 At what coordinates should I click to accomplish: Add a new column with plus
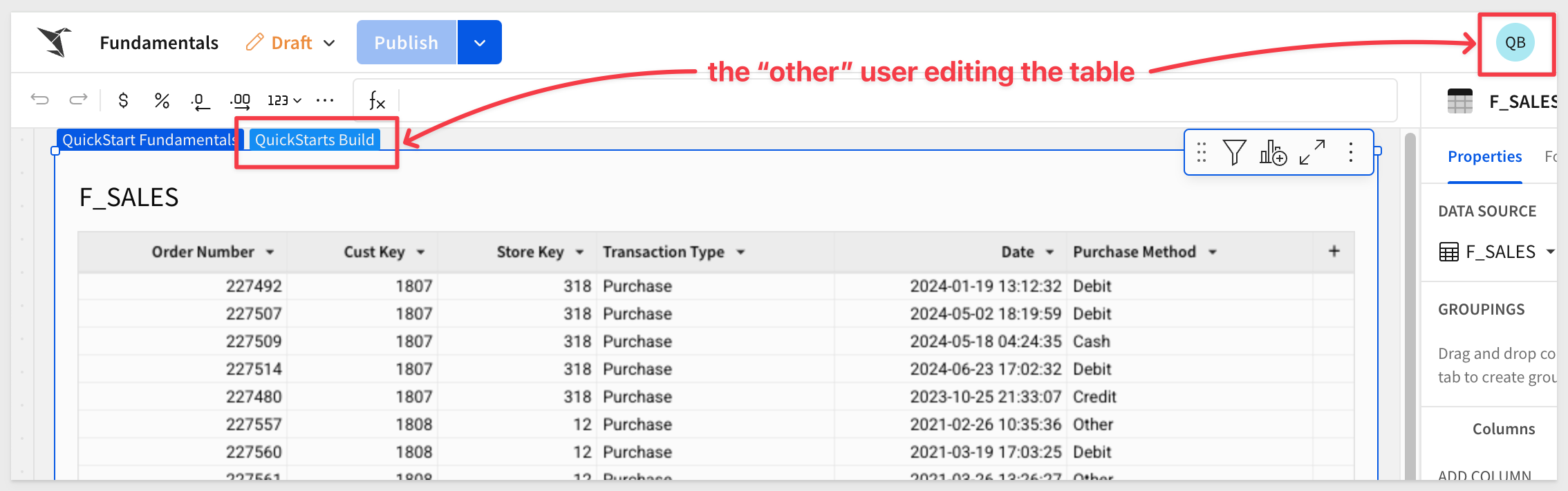click(1334, 252)
